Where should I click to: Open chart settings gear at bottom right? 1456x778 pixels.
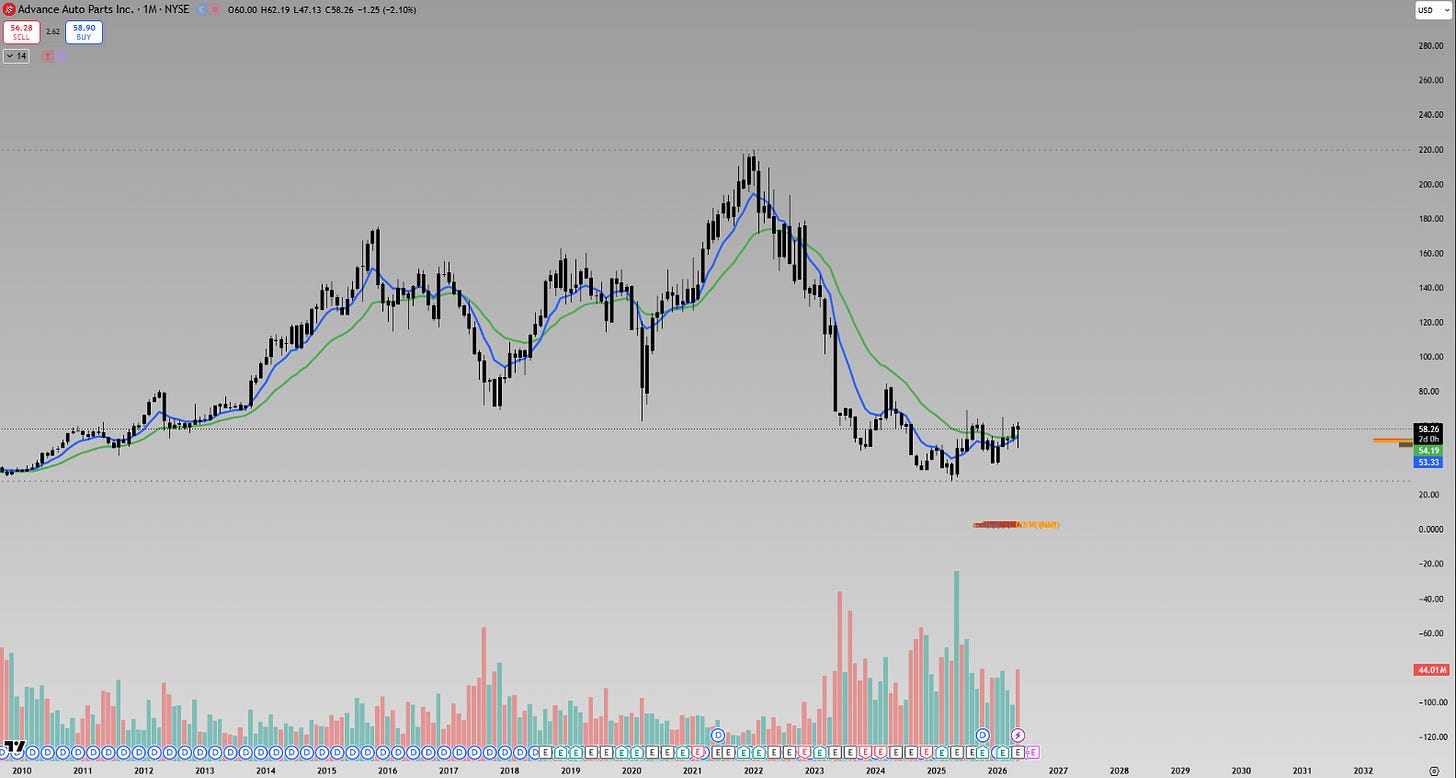point(1434,772)
